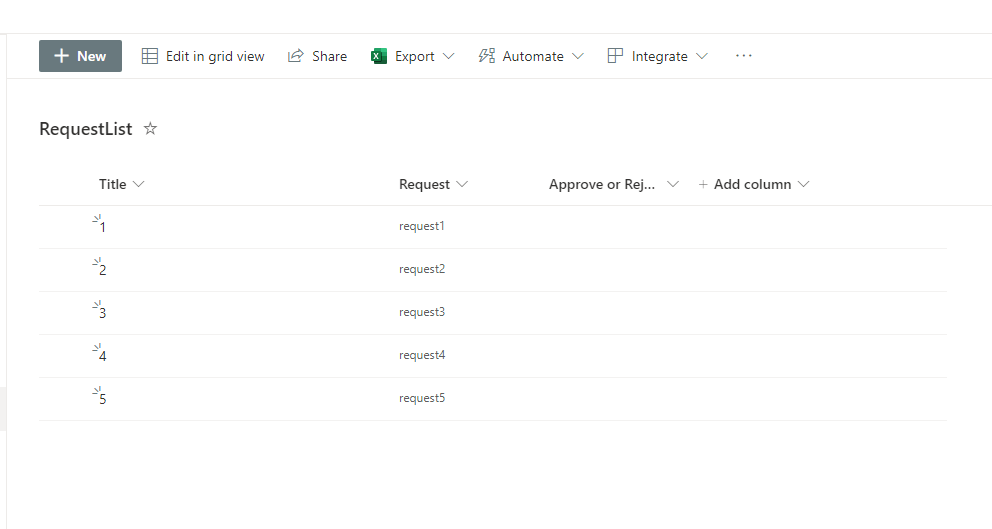This screenshot has height=529, width=992.
Task: Expand the Approve or Rej... column chevron
Action: [x=673, y=184]
